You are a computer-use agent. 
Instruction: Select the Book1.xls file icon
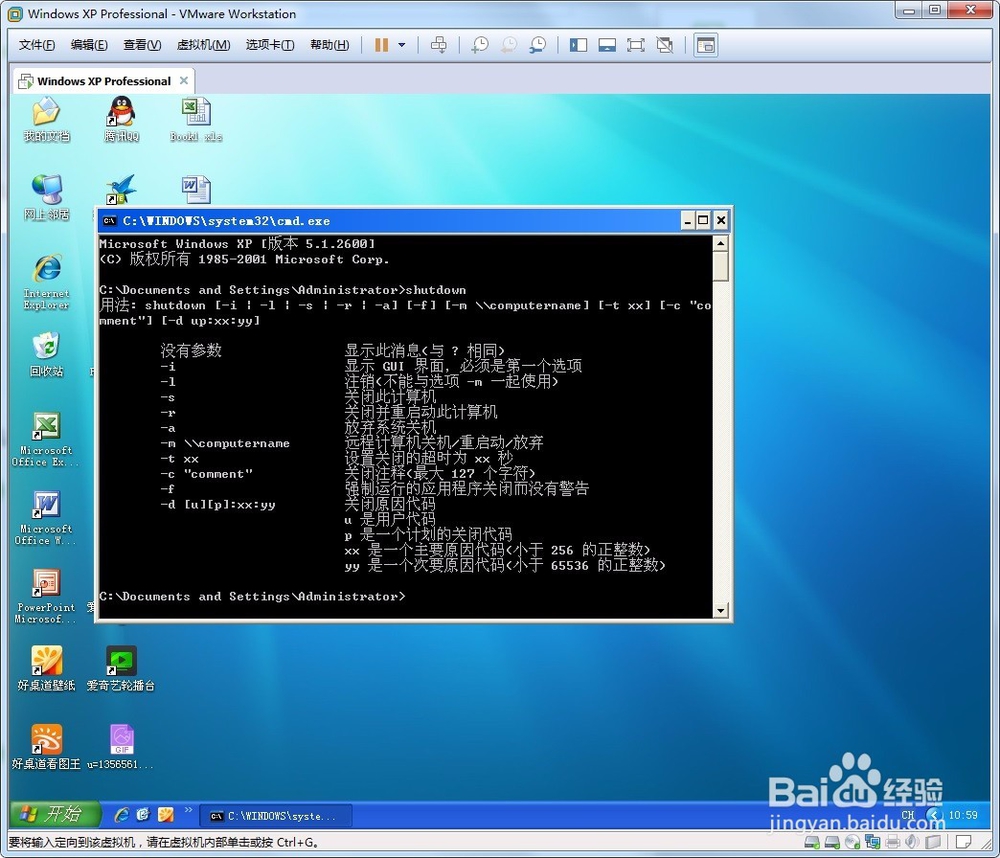pyautogui.click(x=196, y=119)
